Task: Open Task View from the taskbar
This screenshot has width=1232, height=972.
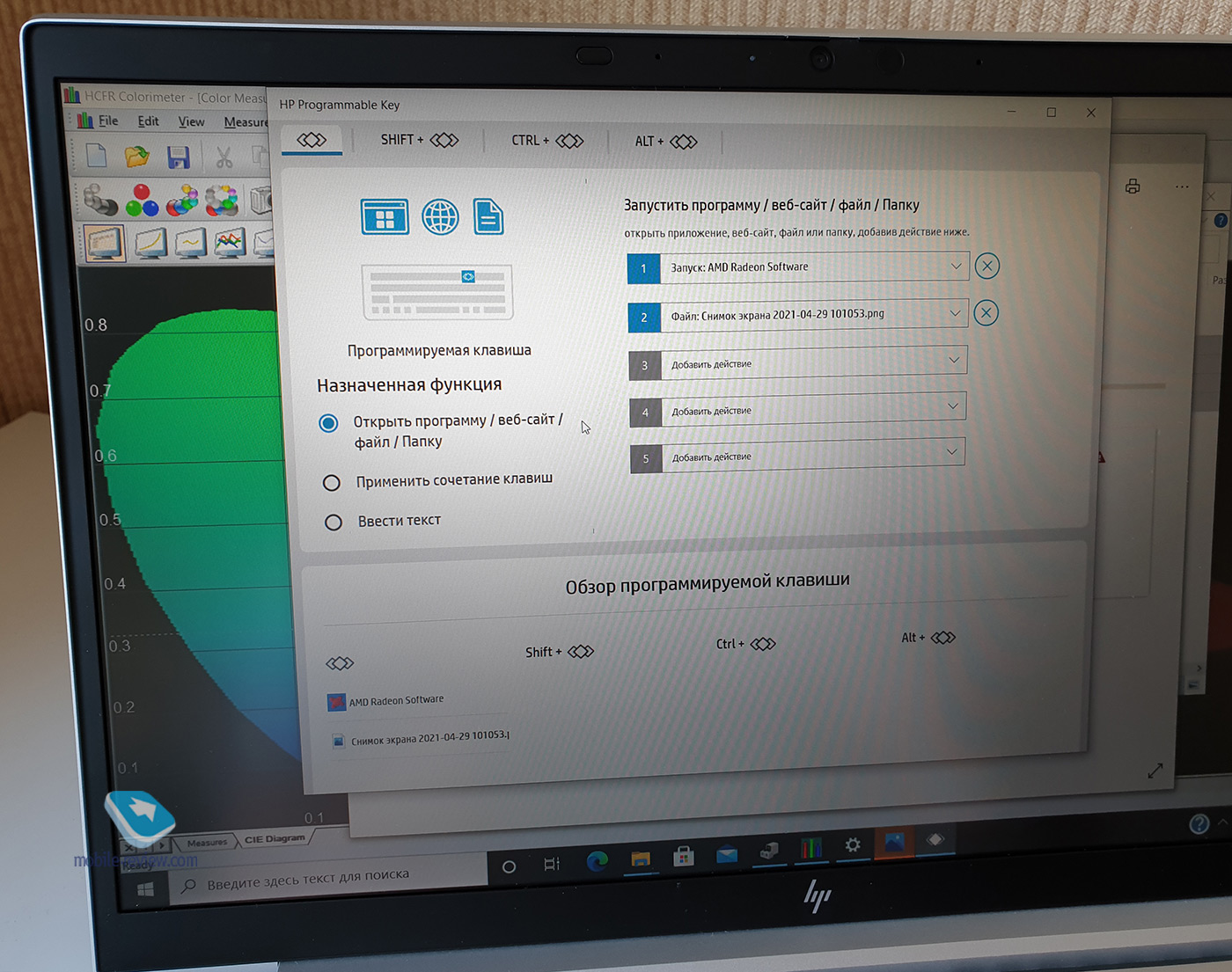Action: coord(552,864)
